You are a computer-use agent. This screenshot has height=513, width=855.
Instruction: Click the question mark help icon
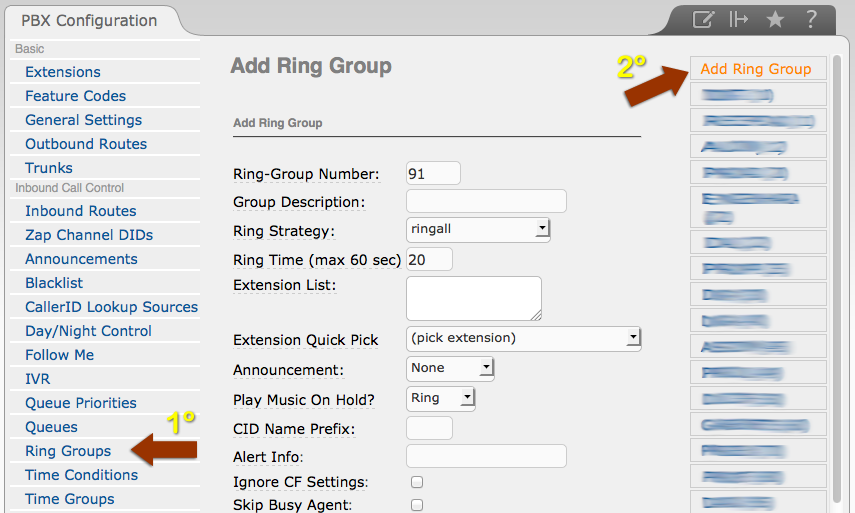point(811,19)
